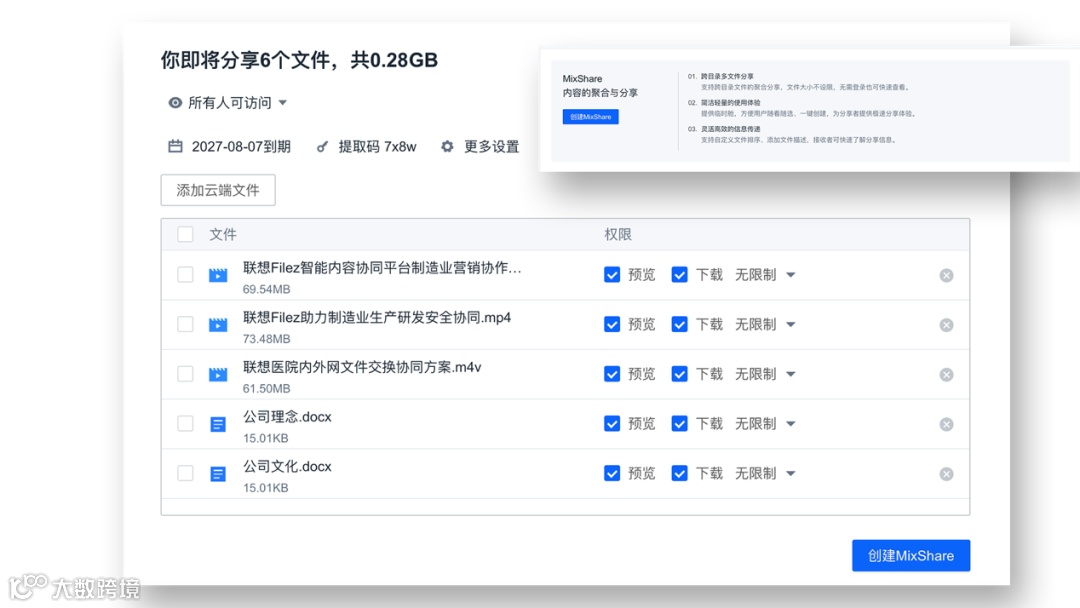Click the MixShare banner thumbnail
The width and height of the screenshot is (1080, 608).
tap(810, 110)
